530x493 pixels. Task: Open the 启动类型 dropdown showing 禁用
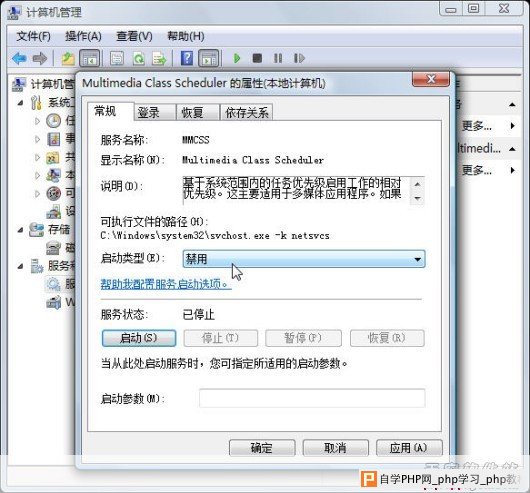[304, 259]
